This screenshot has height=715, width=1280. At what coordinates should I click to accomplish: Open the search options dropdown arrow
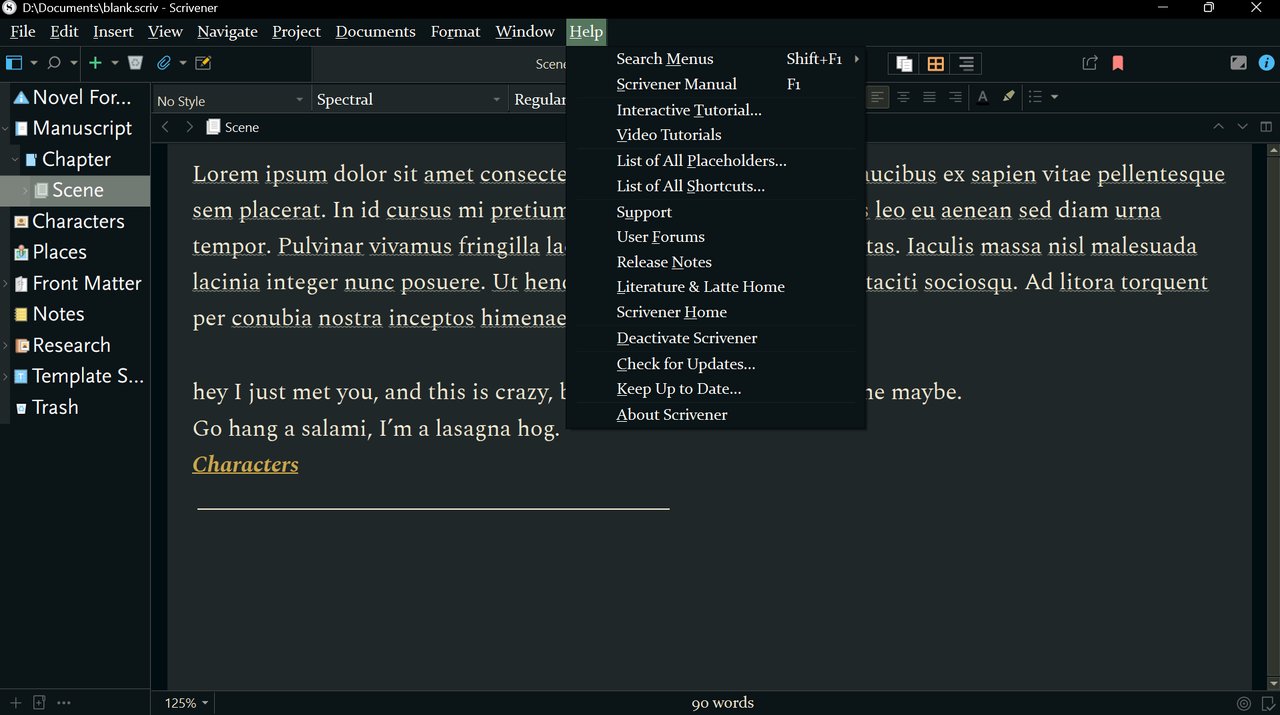coord(74,63)
